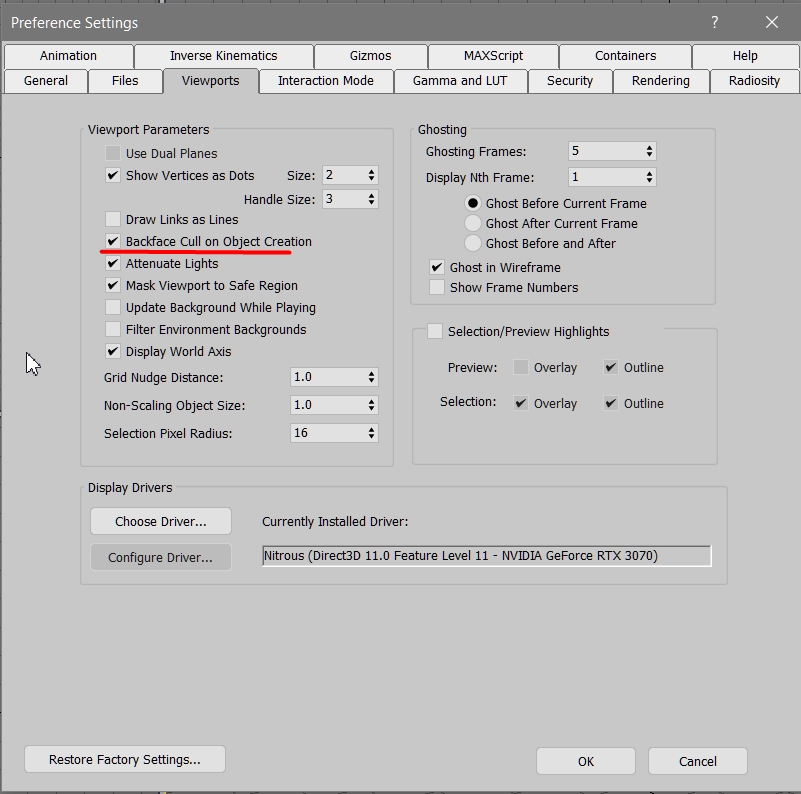Switch to the Inverse Kinematics tab
This screenshot has height=794, width=801.
224,56
